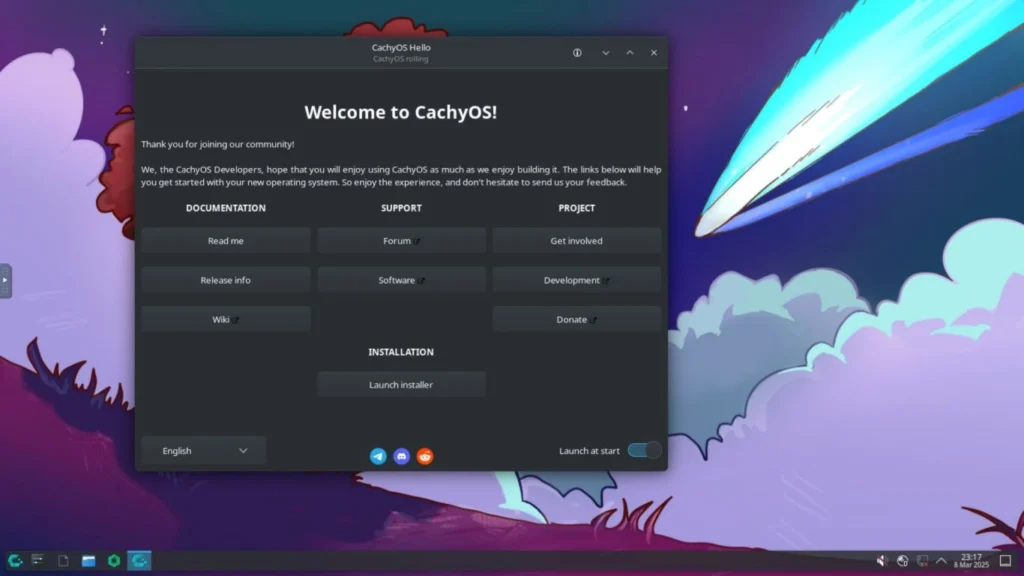Viewport: 1024px width, 576px height.
Task: Open the Wiki external link button
Action: click(x=226, y=319)
